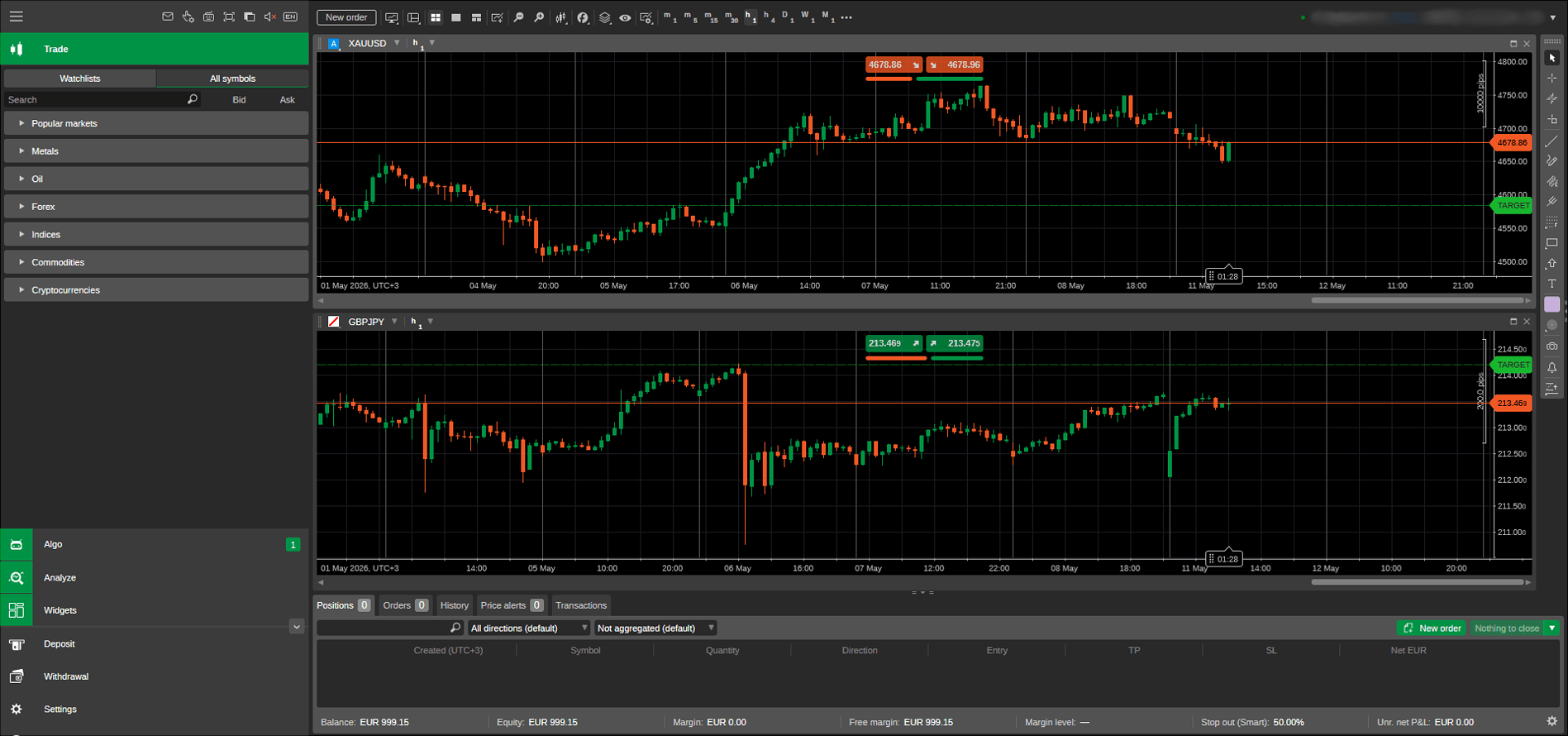Select the m15 timeframe
The height and width of the screenshot is (736, 1568).
[711, 17]
